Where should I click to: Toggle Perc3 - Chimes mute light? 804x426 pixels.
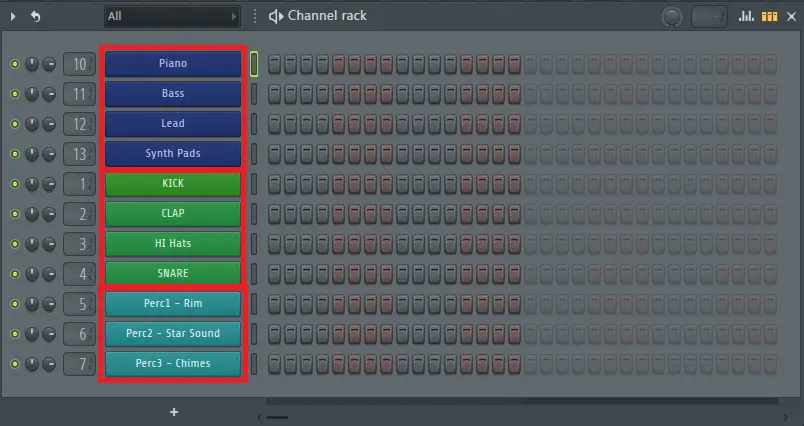14,364
